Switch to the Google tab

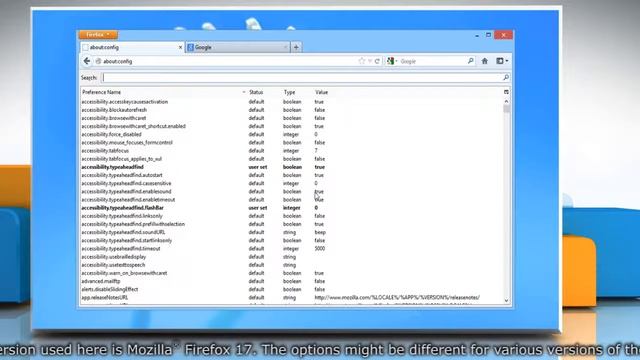pos(238,47)
